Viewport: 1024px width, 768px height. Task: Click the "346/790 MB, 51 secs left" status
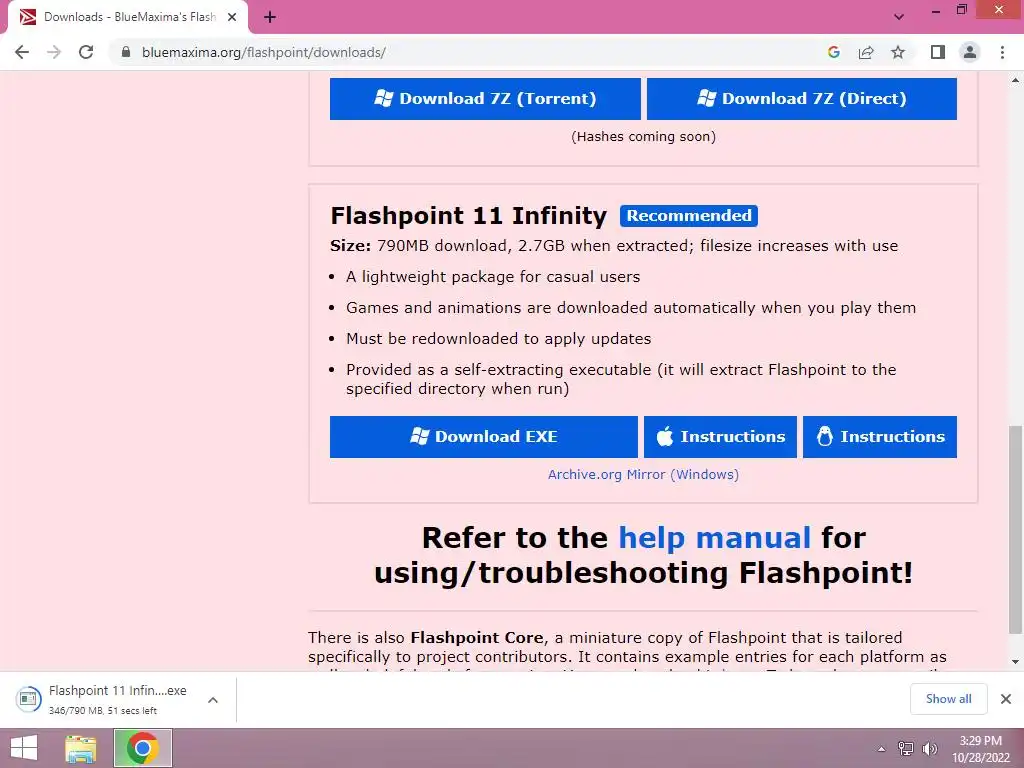coord(103,711)
